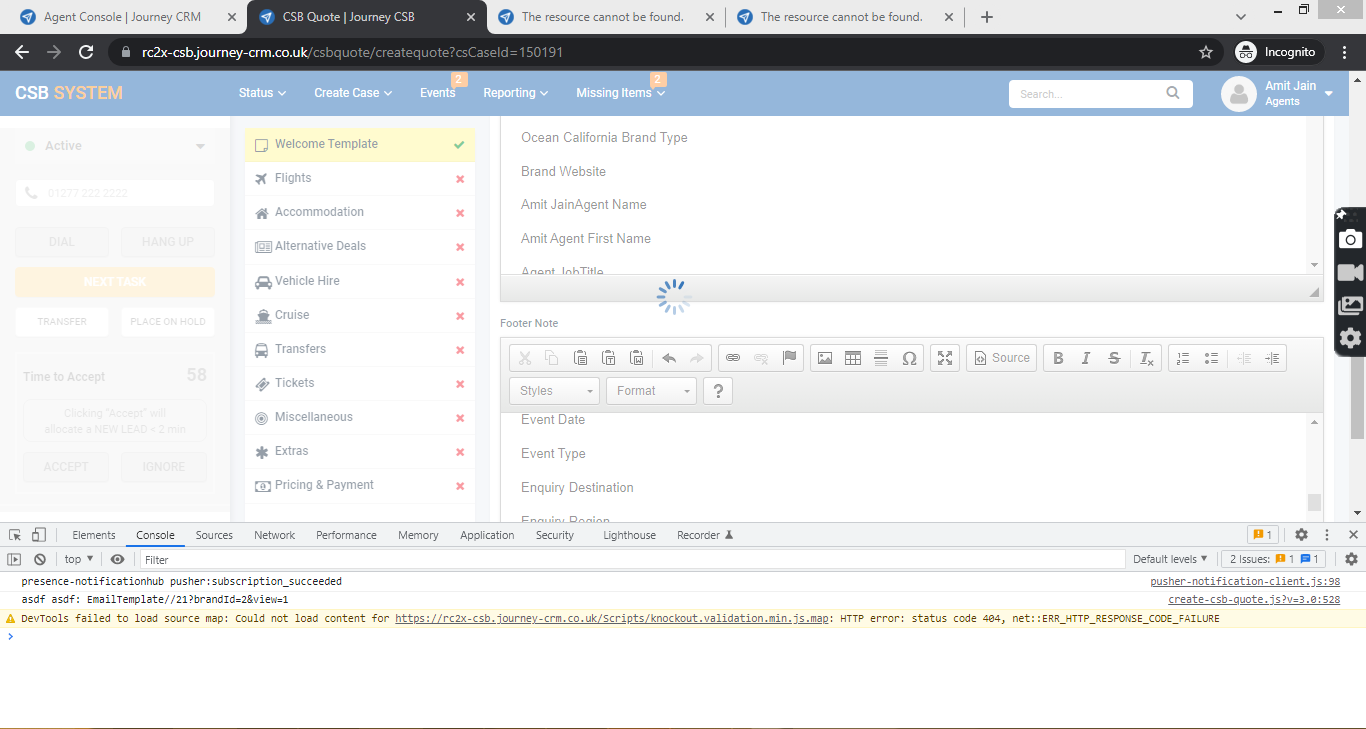Image resolution: width=1366 pixels, height=729 pixels.
Task: Select the Pricing & Payment section
Action: coord(360,485)
